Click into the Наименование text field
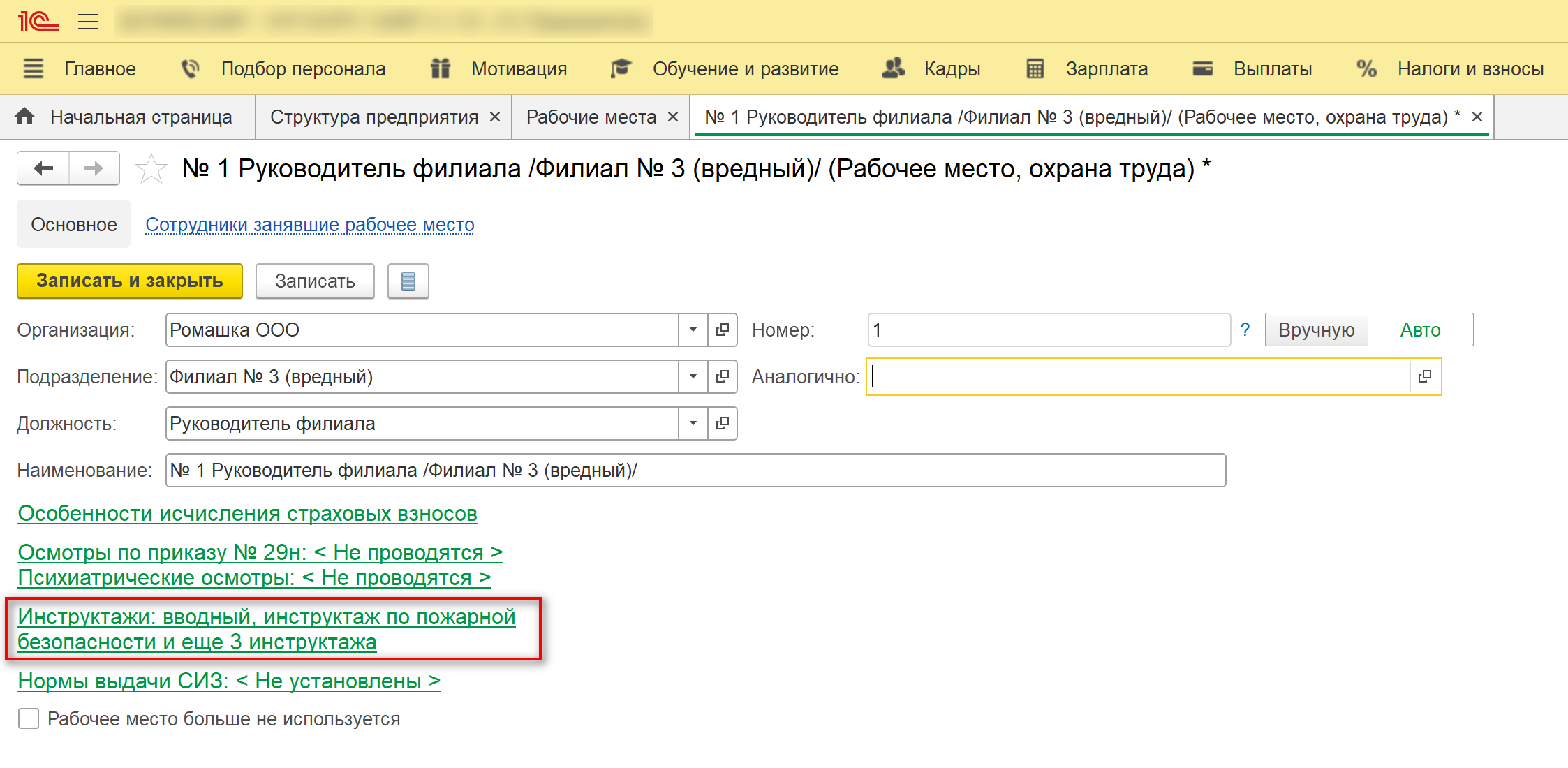This screenshot has height=768, width=1568. (695, 470)
